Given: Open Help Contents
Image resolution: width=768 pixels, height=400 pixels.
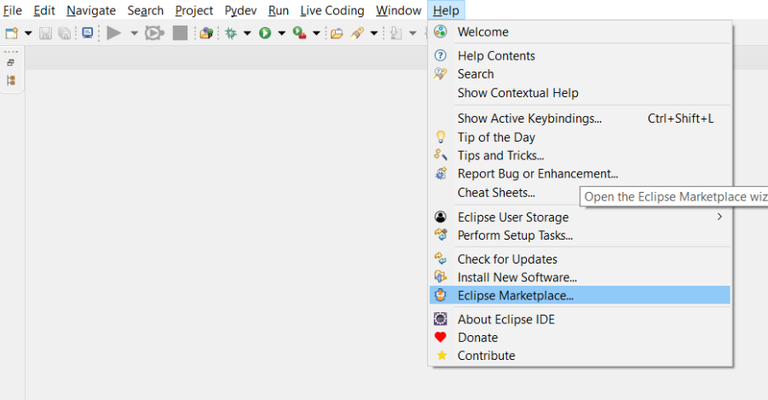Looking at the screenshot, I should point(496,56).
